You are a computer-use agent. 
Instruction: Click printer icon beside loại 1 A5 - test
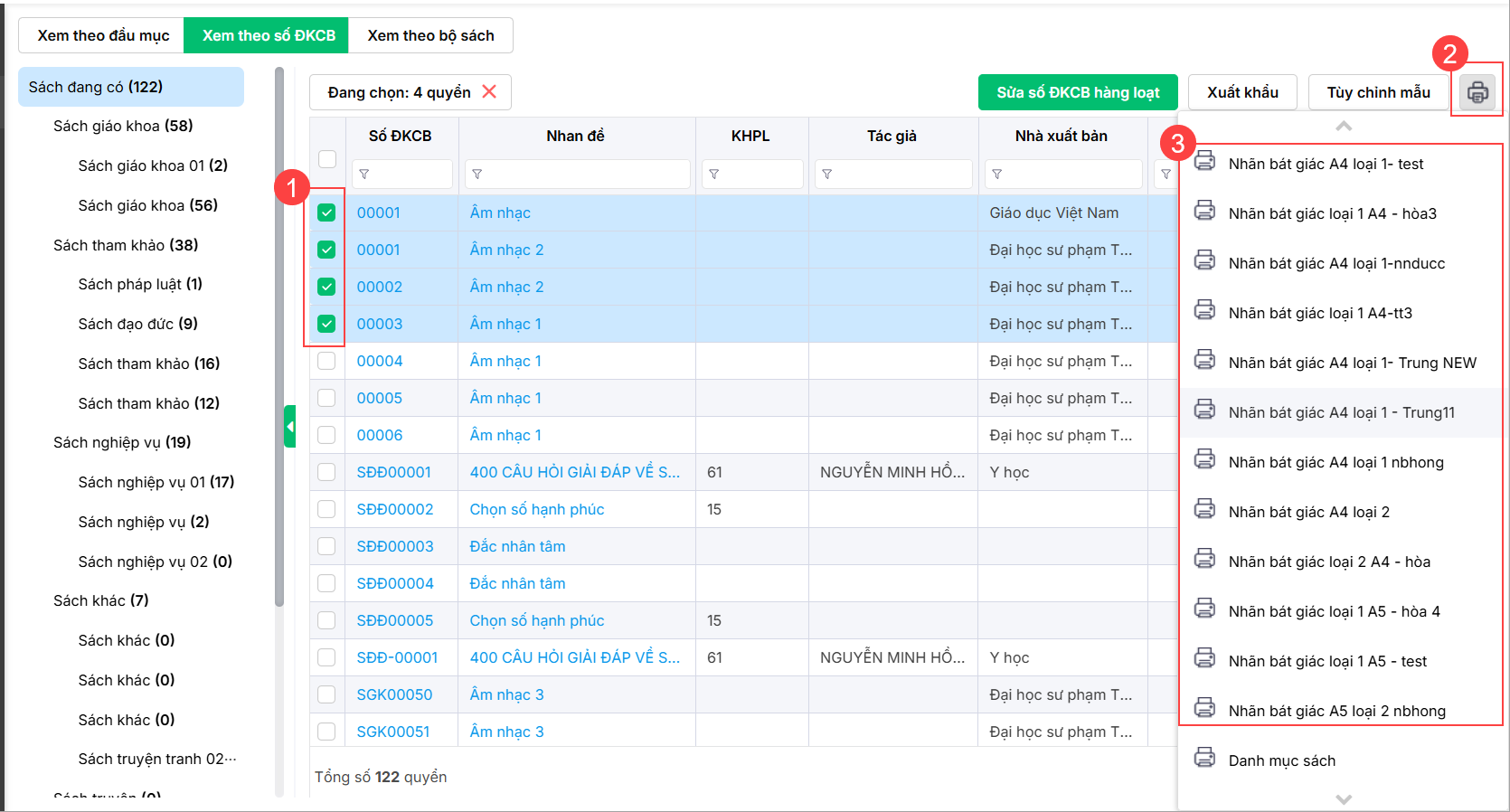[1205, 658]
